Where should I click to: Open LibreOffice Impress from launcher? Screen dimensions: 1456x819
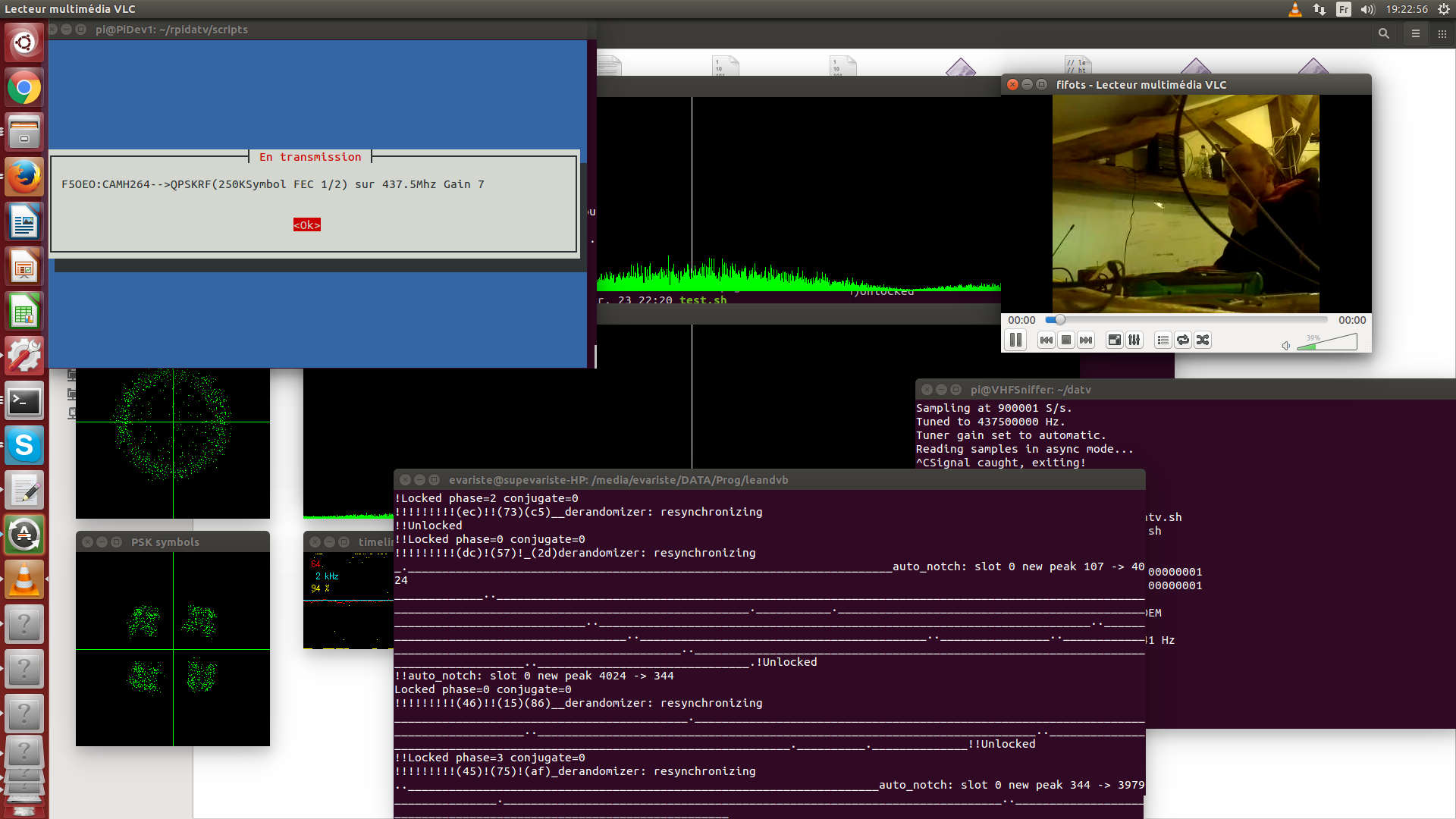click(24, 267)
